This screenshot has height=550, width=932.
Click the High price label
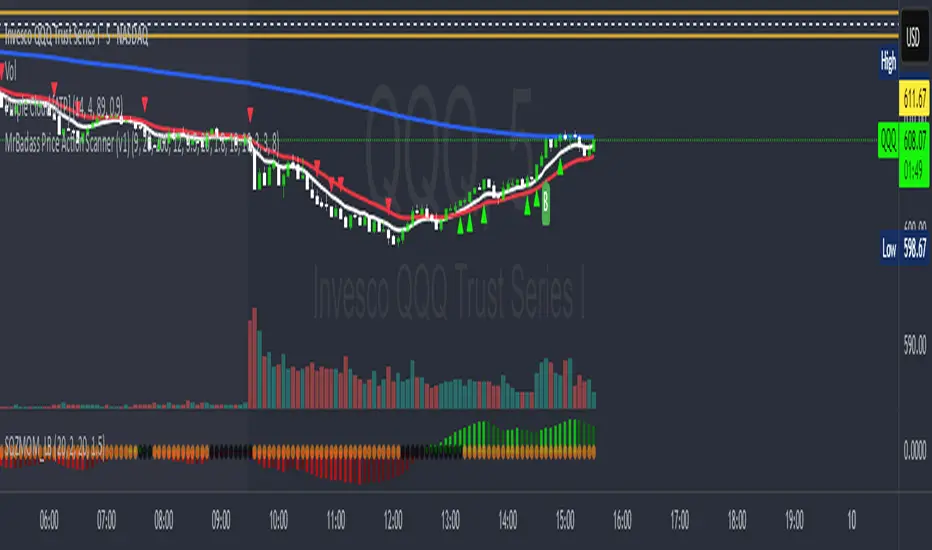889,62
